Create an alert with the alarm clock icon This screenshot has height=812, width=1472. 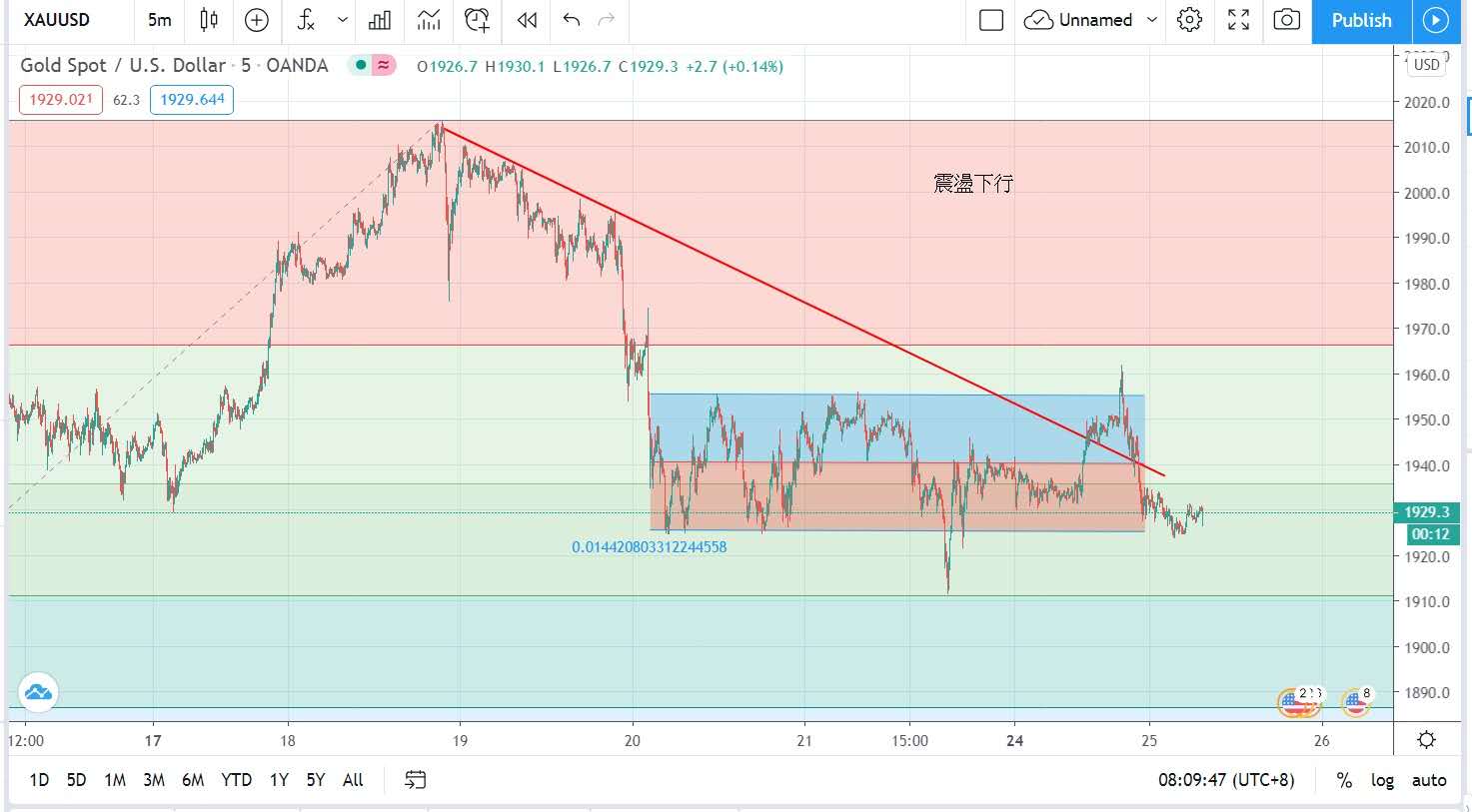pyautogui.click(x=478, y=20)
